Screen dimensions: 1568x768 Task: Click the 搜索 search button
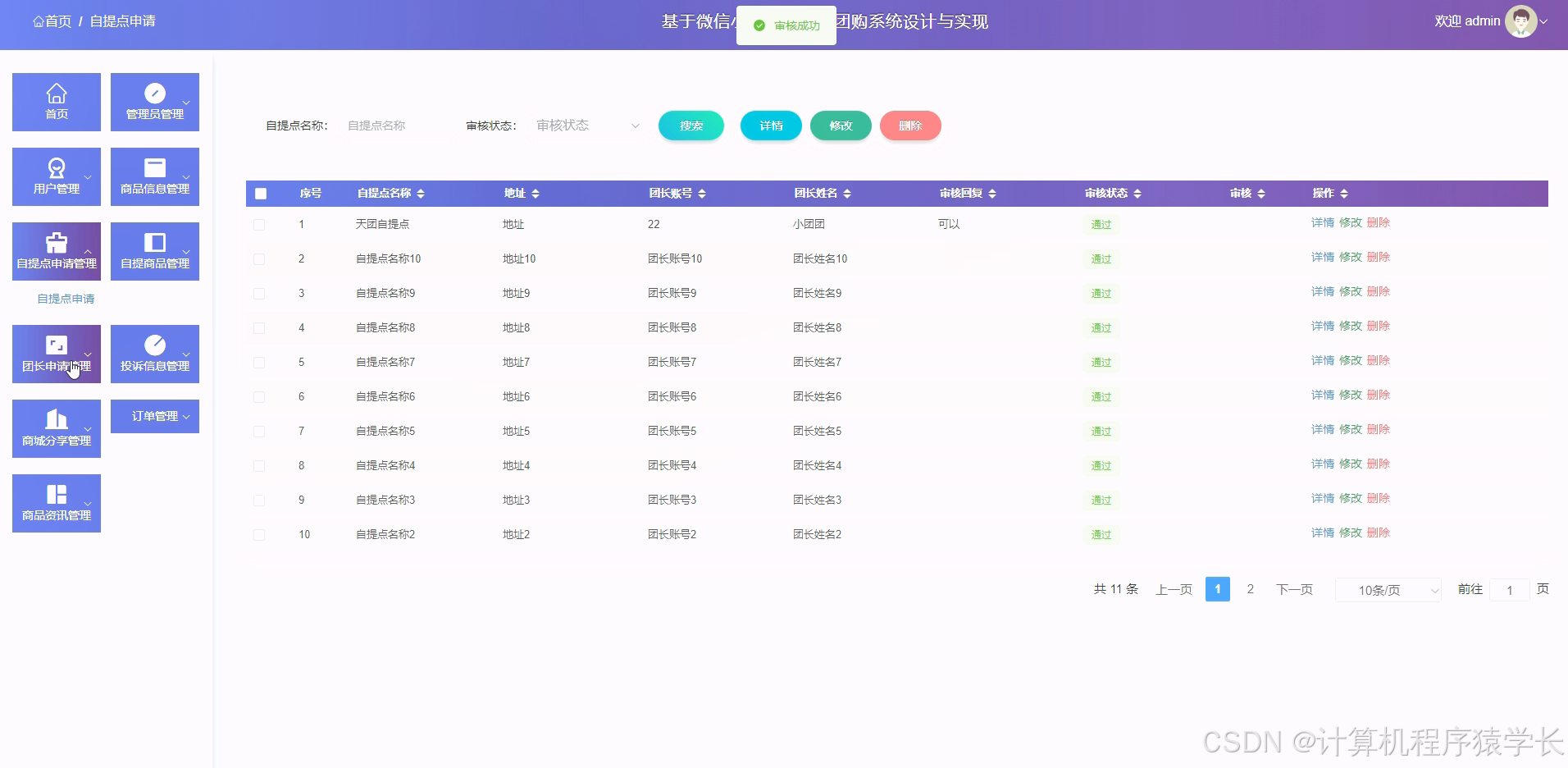pyautogui.click(x=691, y=126)
